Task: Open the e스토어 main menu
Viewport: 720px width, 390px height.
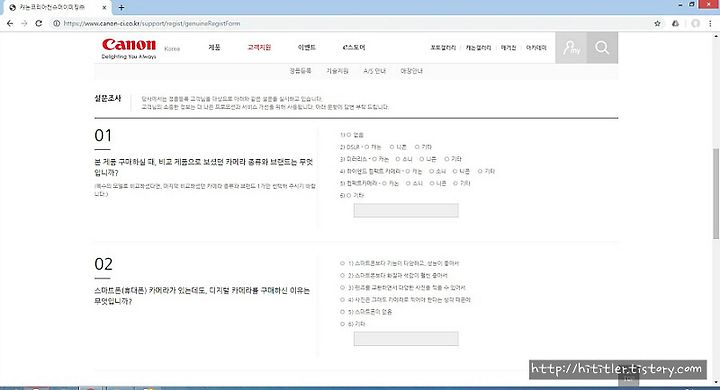Action: pyautogui.click(x=354, y=47)
